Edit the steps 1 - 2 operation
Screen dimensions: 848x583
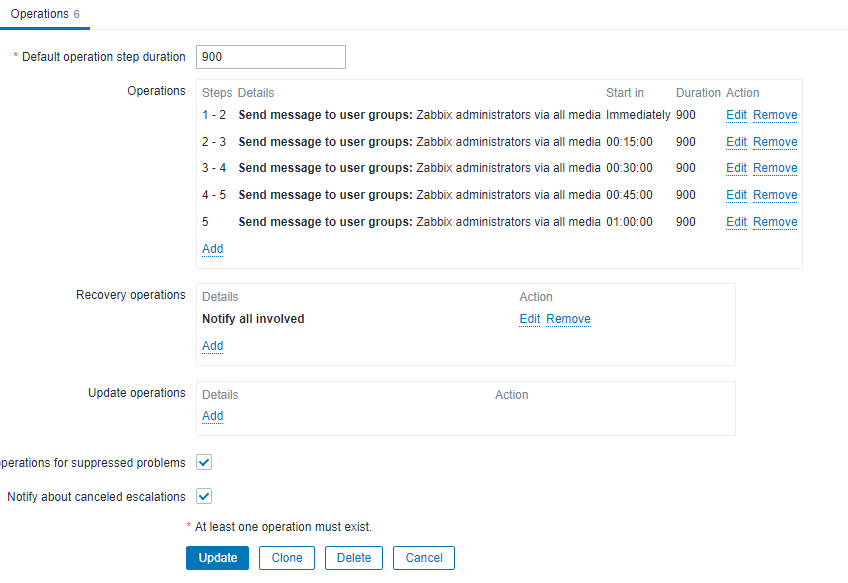click(x=736, y=115)
